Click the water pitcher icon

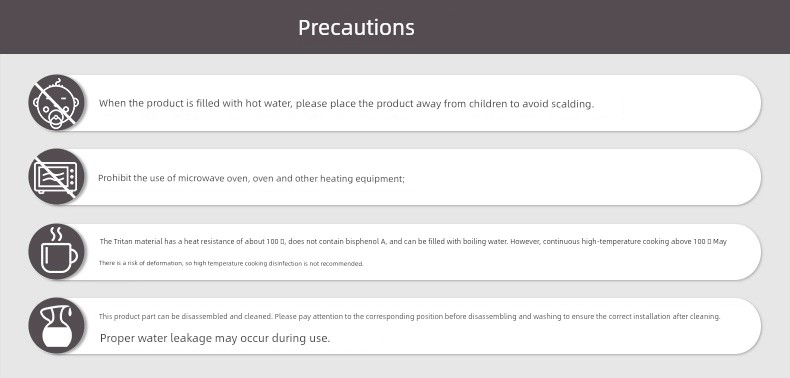pos(56,326)
